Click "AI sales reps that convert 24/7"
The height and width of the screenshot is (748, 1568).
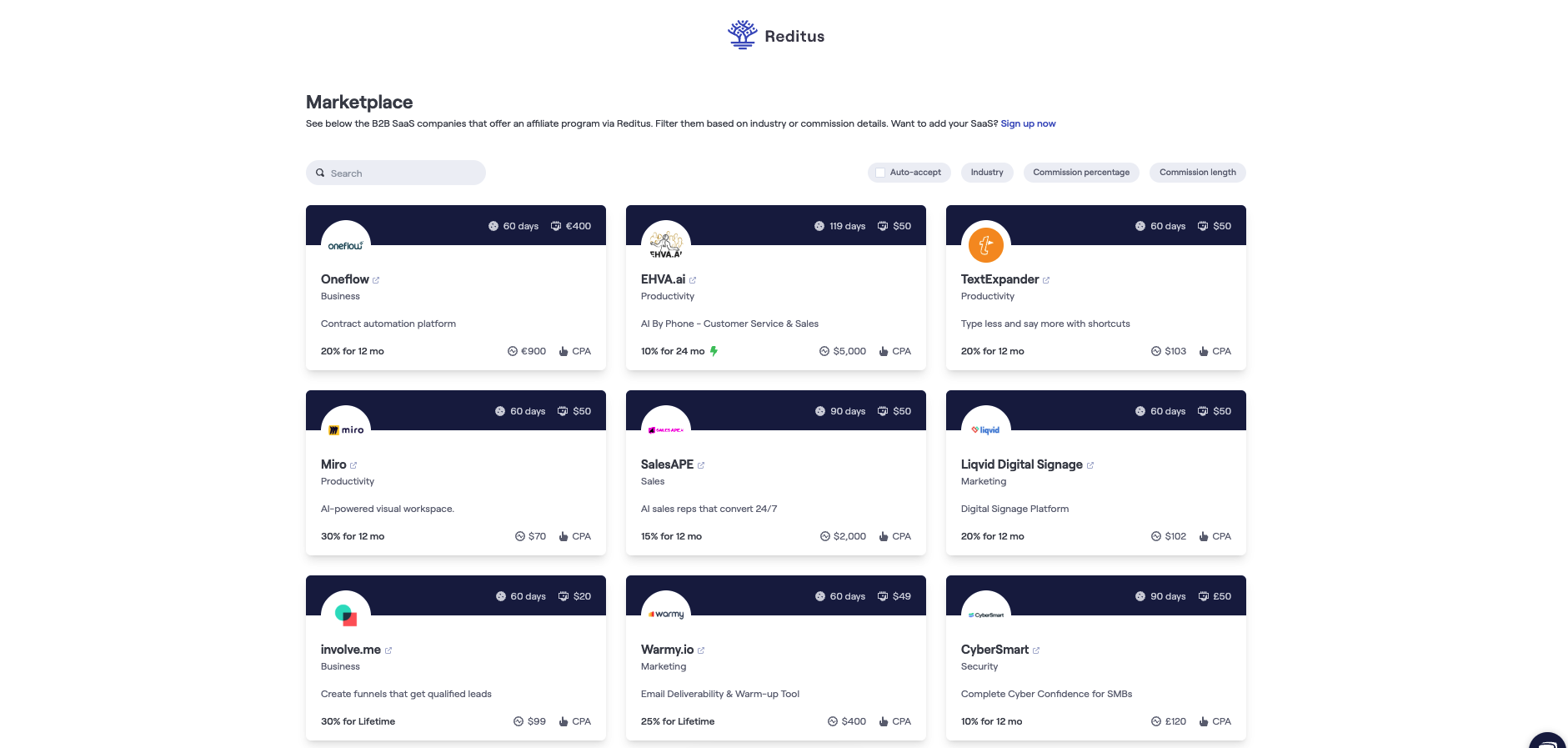709,509
